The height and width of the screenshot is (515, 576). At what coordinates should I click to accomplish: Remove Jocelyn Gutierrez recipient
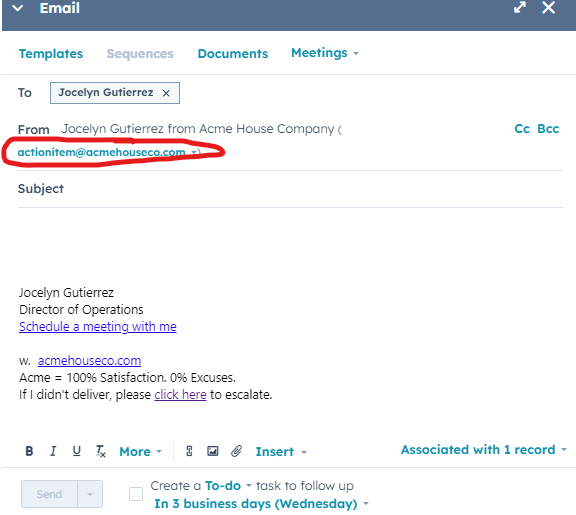(x=166, y=93)
